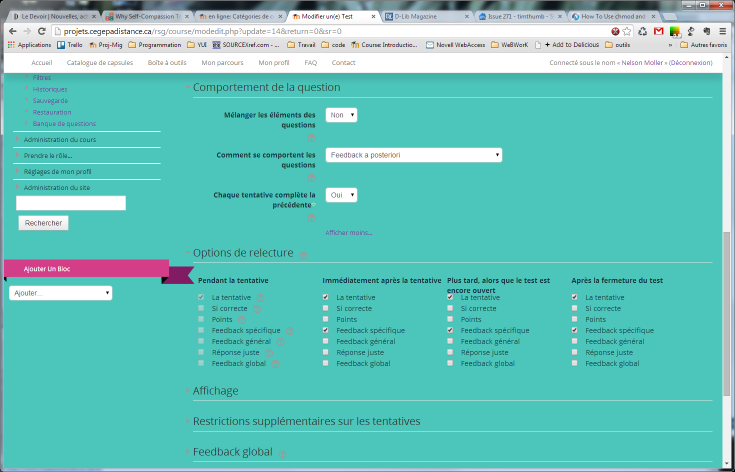Open help icon beside Options de relecture
Screen dimensions: 735x472
click(304, 254)
